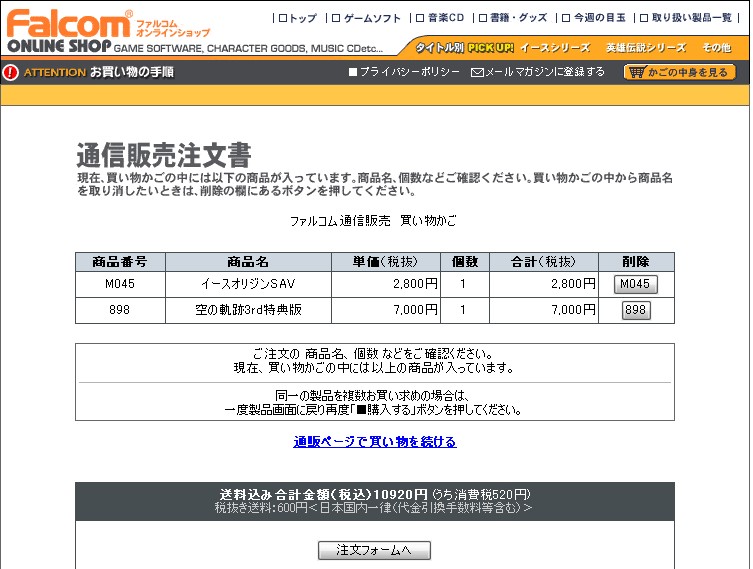Click the product name イースオリジンSAV
753x569 pixels.
[x=248, y=284]
